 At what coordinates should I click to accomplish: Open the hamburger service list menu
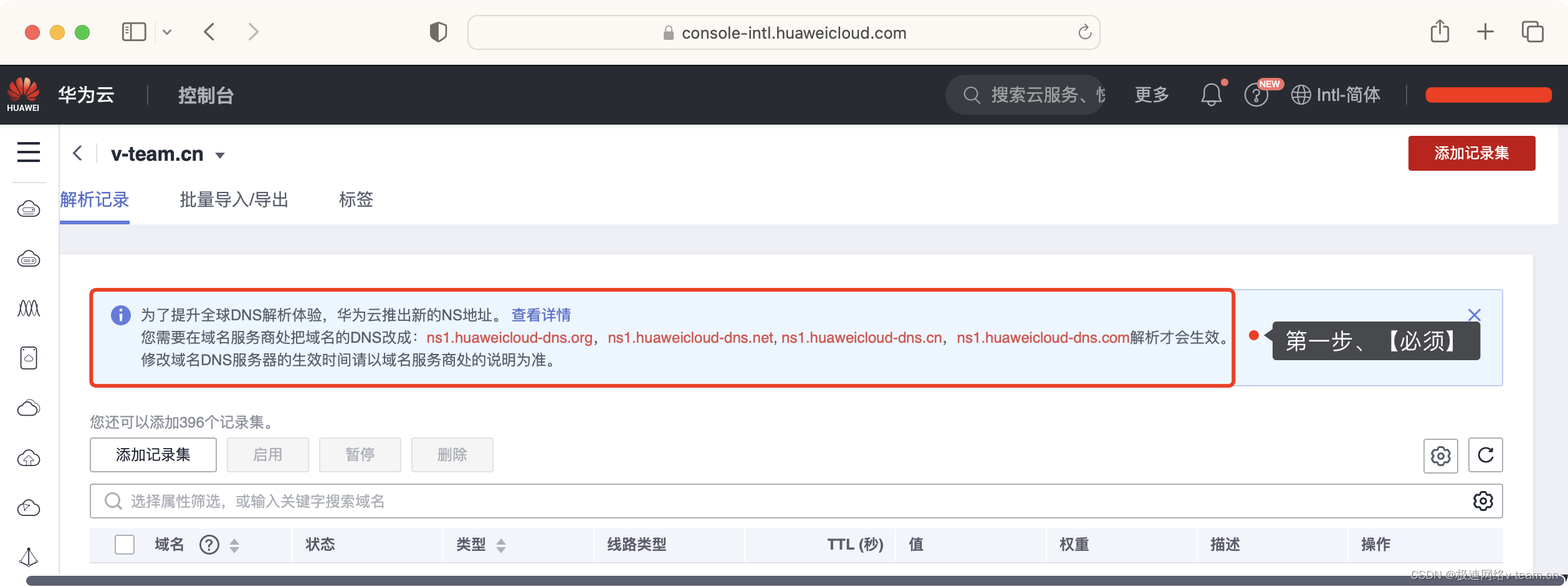[29, 152]
